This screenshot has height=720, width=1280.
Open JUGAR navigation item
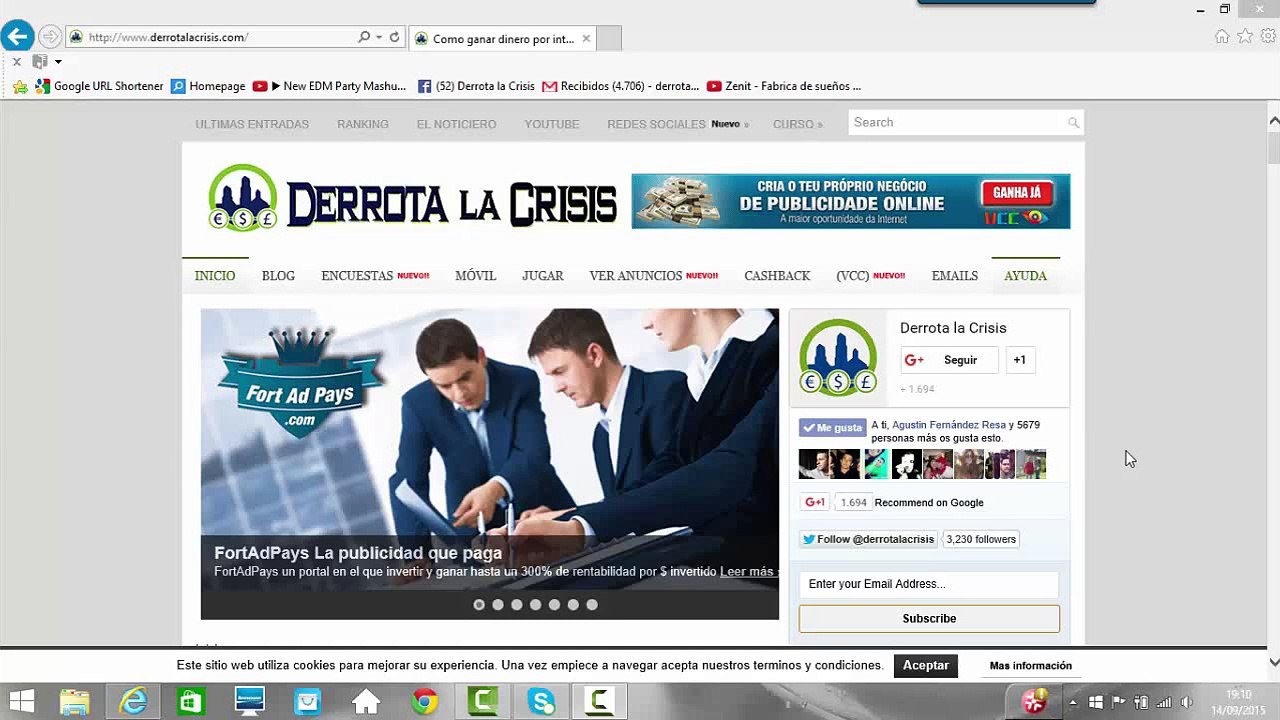(543, 275)
